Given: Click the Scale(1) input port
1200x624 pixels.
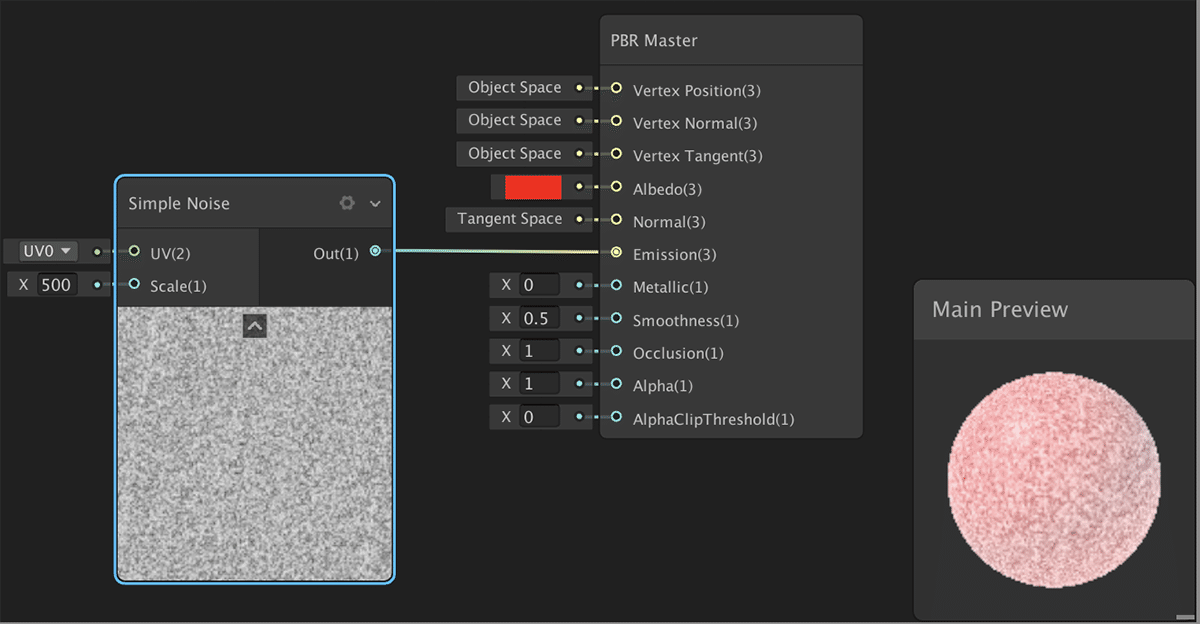Looking at the screenshot, I should [134, 285].
